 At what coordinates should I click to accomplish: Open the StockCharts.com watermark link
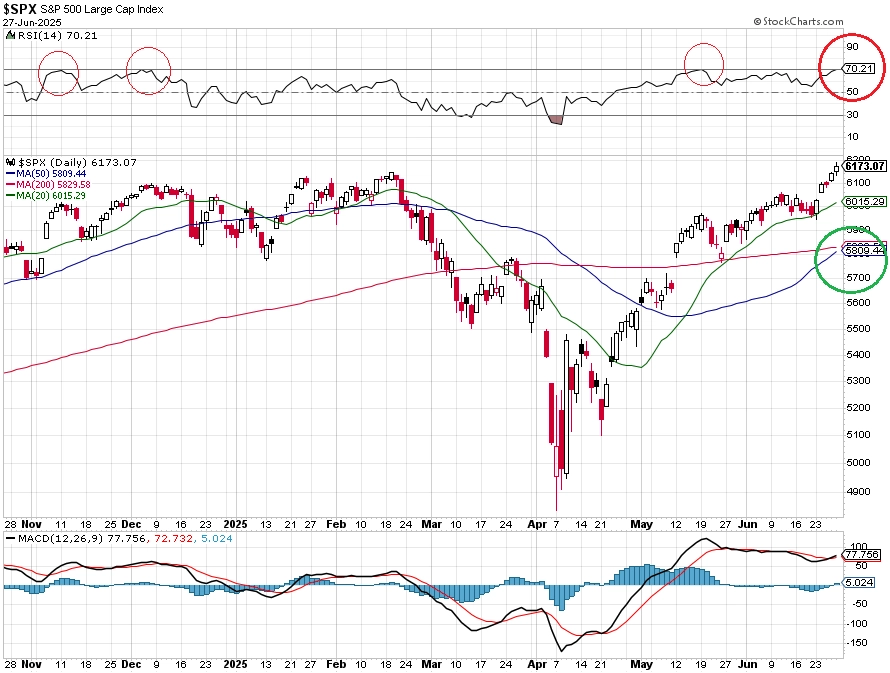[x=803, y=22]
